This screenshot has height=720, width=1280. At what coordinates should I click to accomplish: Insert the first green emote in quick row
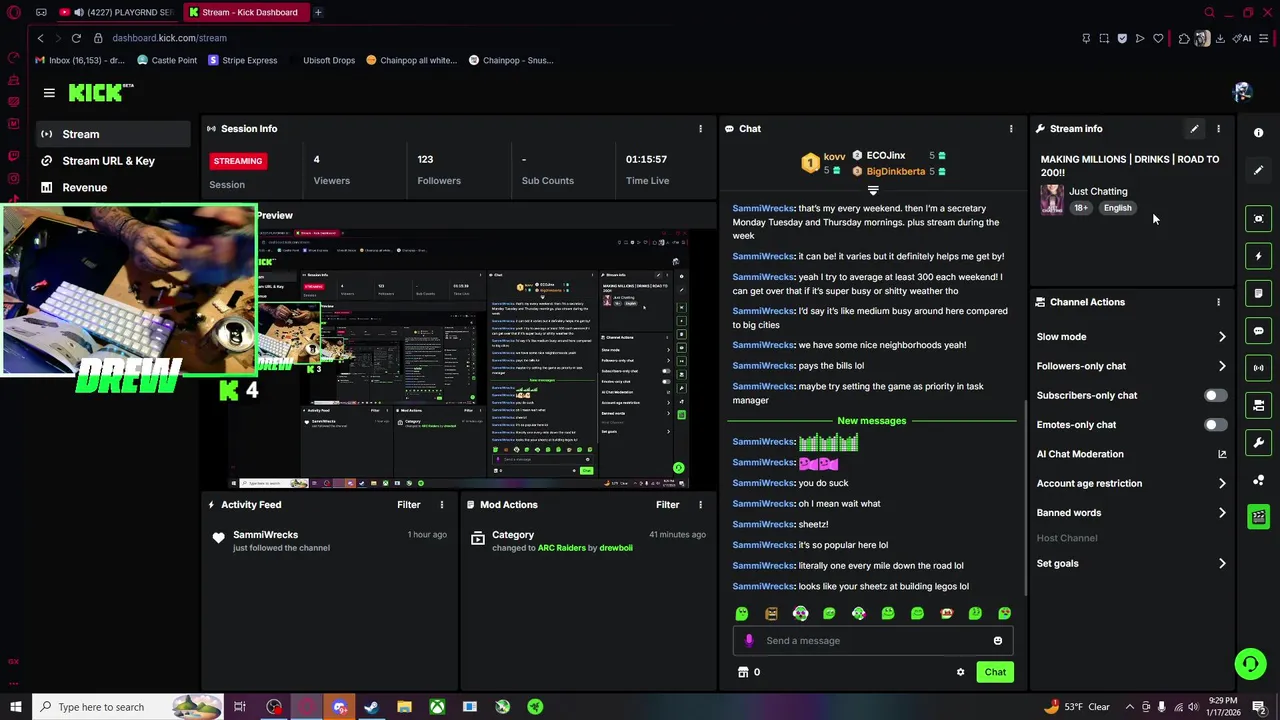741,614
